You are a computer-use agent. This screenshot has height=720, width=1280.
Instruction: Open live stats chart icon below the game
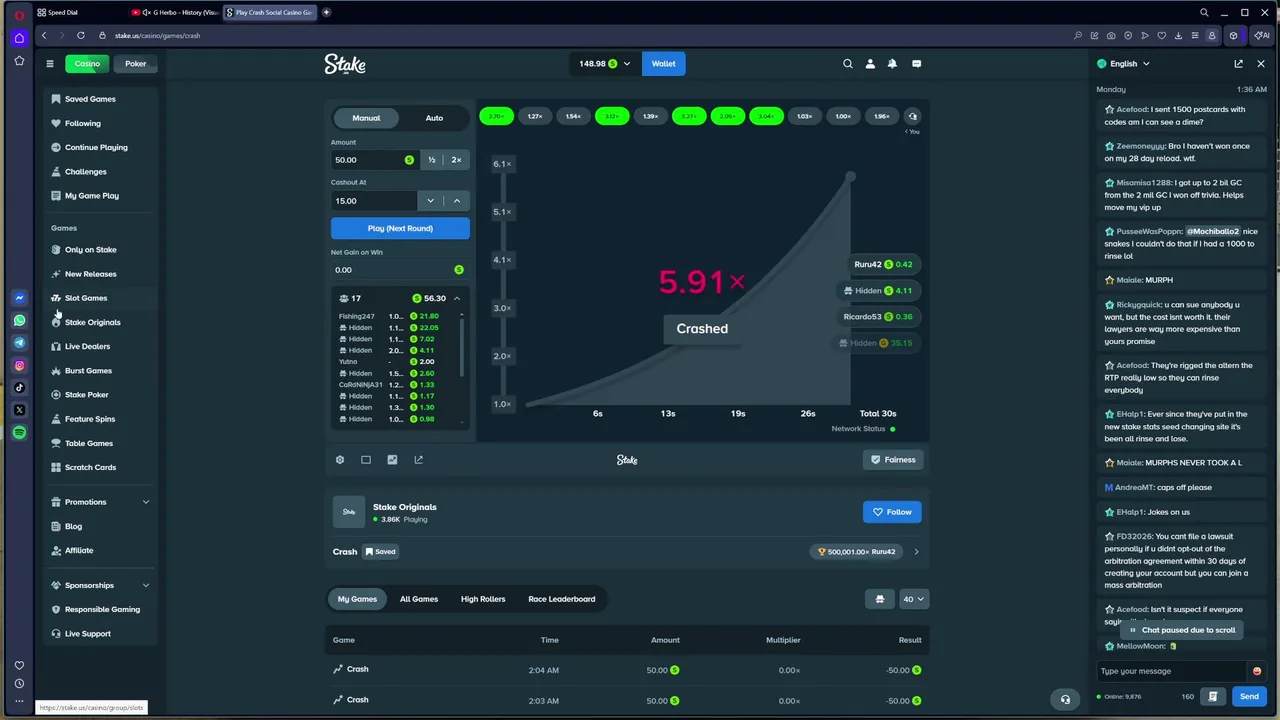[x=392, y=460]
